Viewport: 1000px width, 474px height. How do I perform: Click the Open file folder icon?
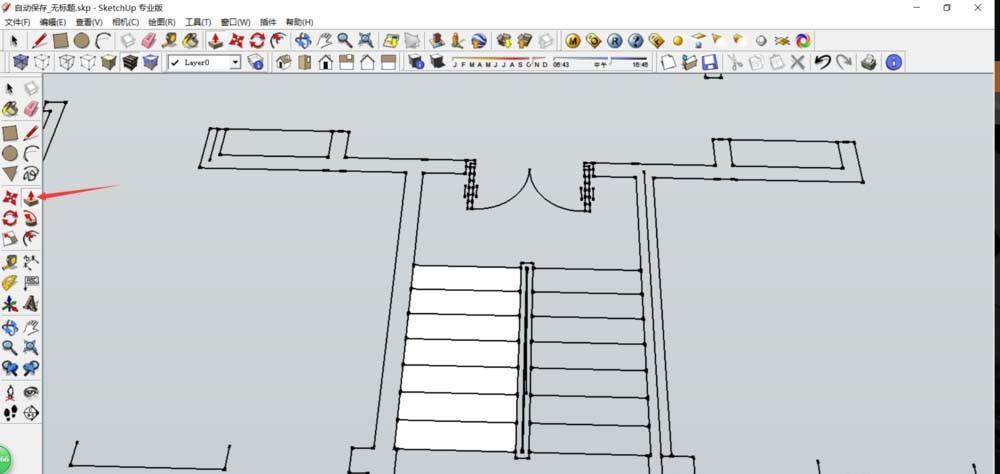coord(689,62)
